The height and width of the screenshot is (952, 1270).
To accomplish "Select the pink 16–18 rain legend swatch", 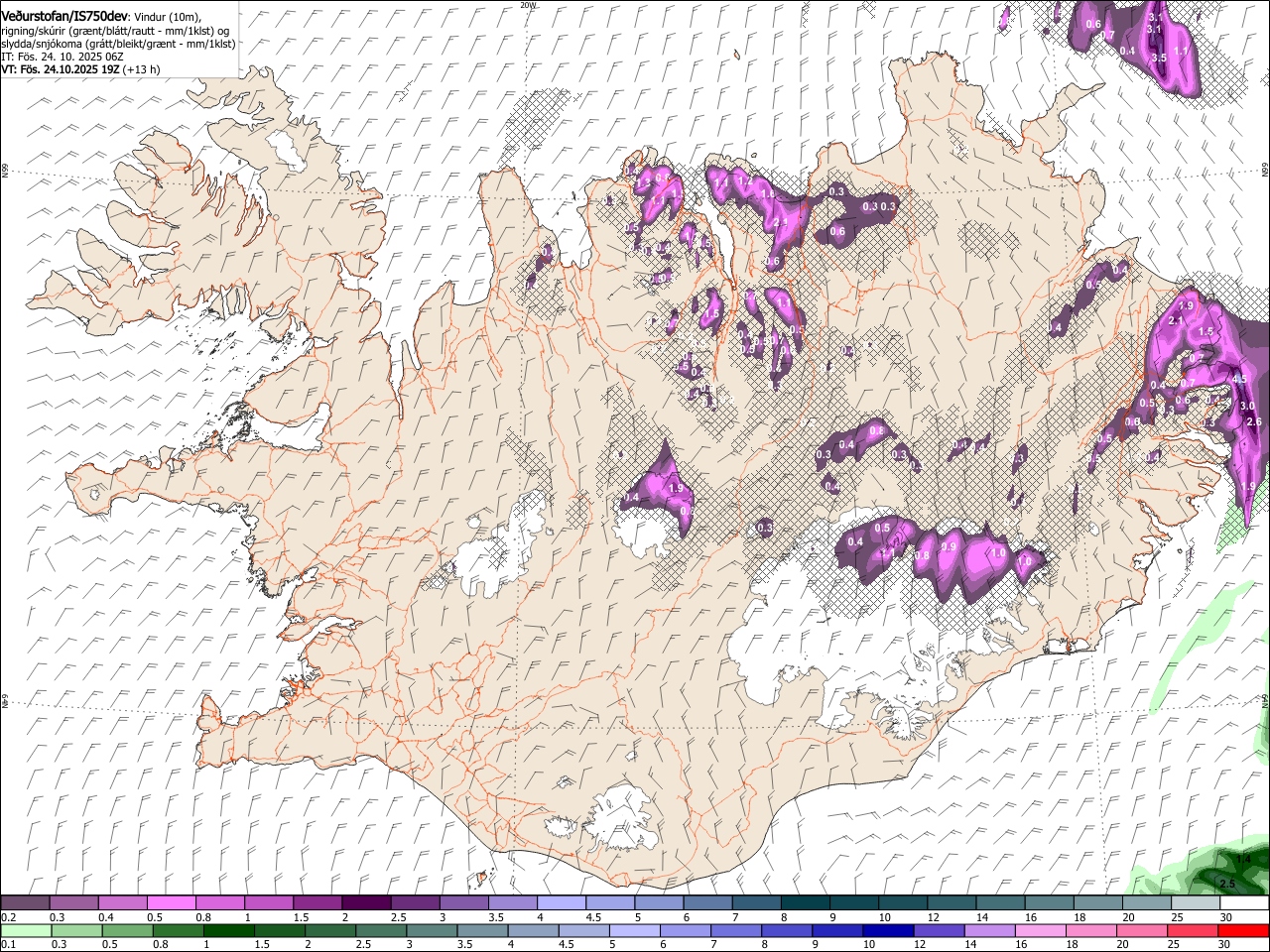I will [1041, 930].
